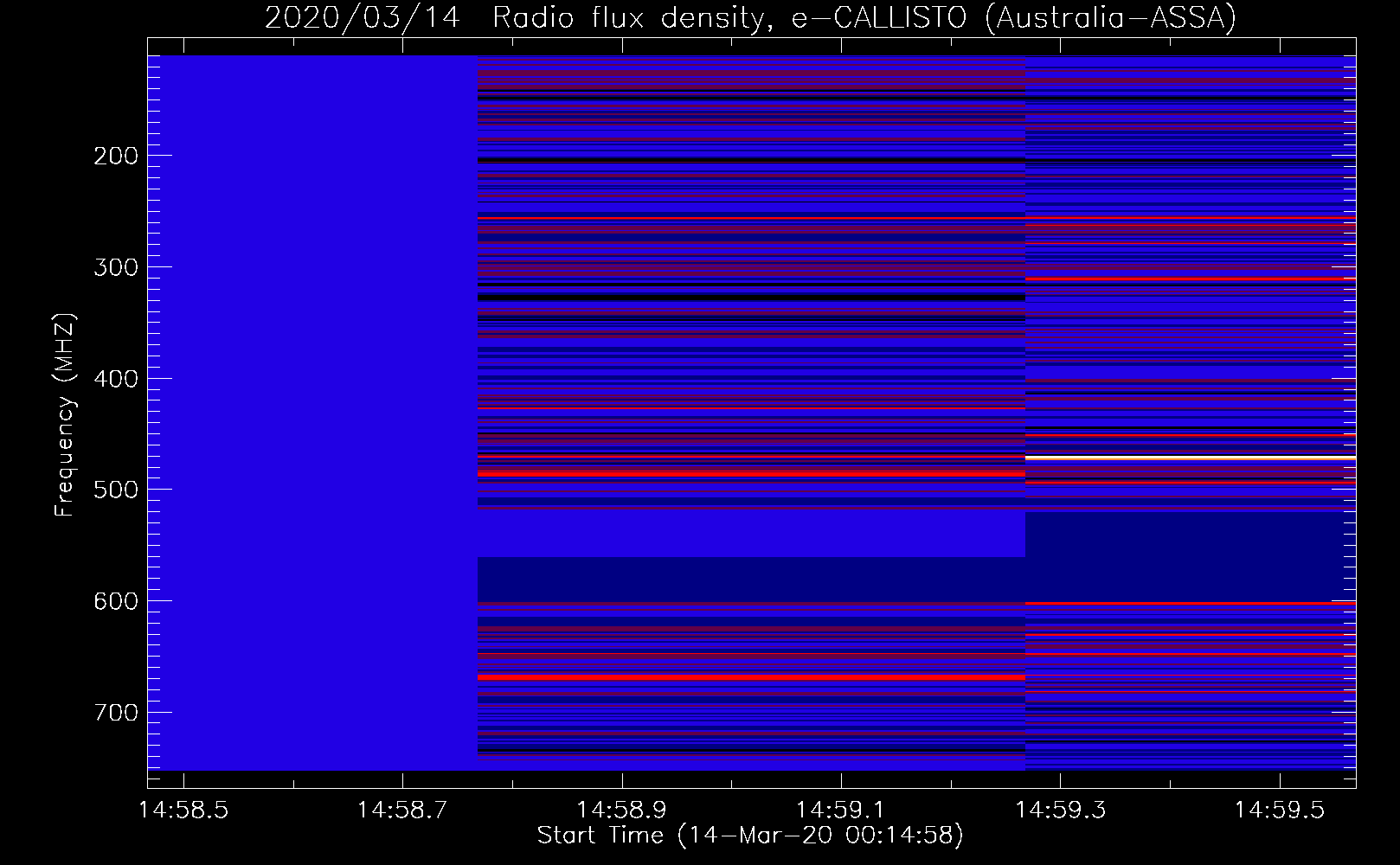Click the 600 frequency tick label
1400x865 pixels.
pos(115,601)
